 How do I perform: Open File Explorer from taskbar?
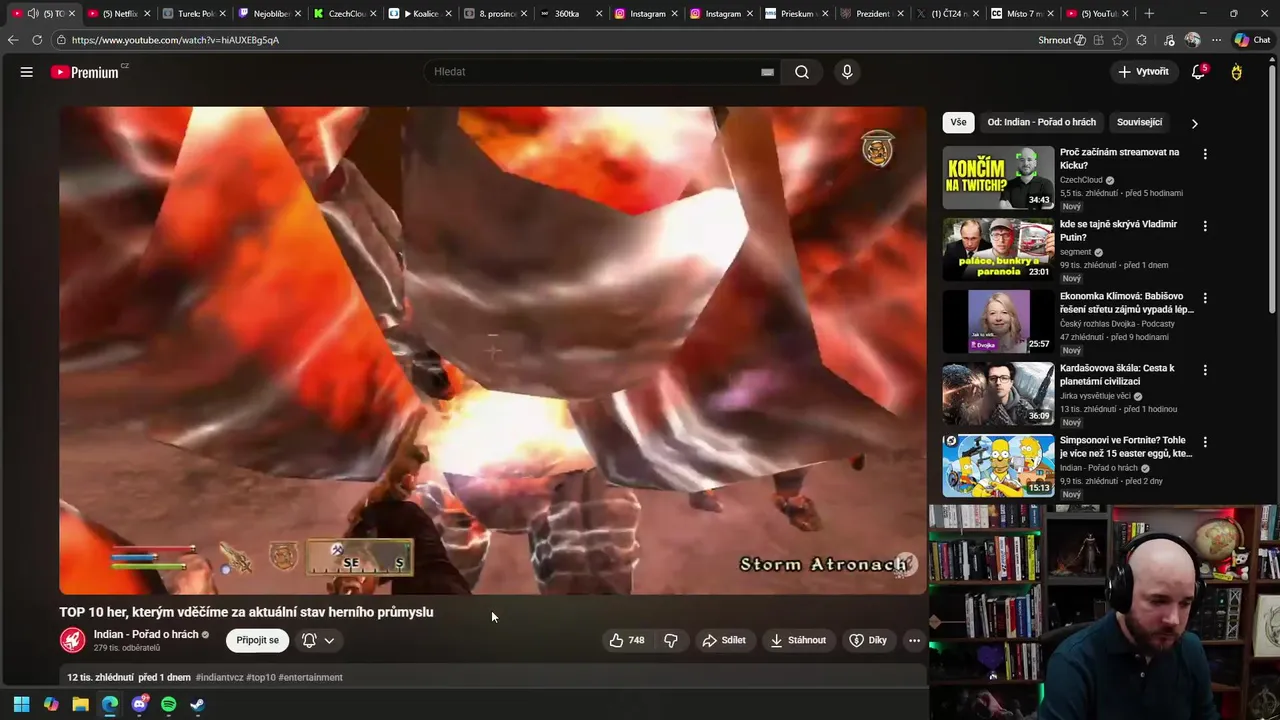[80, 704]
